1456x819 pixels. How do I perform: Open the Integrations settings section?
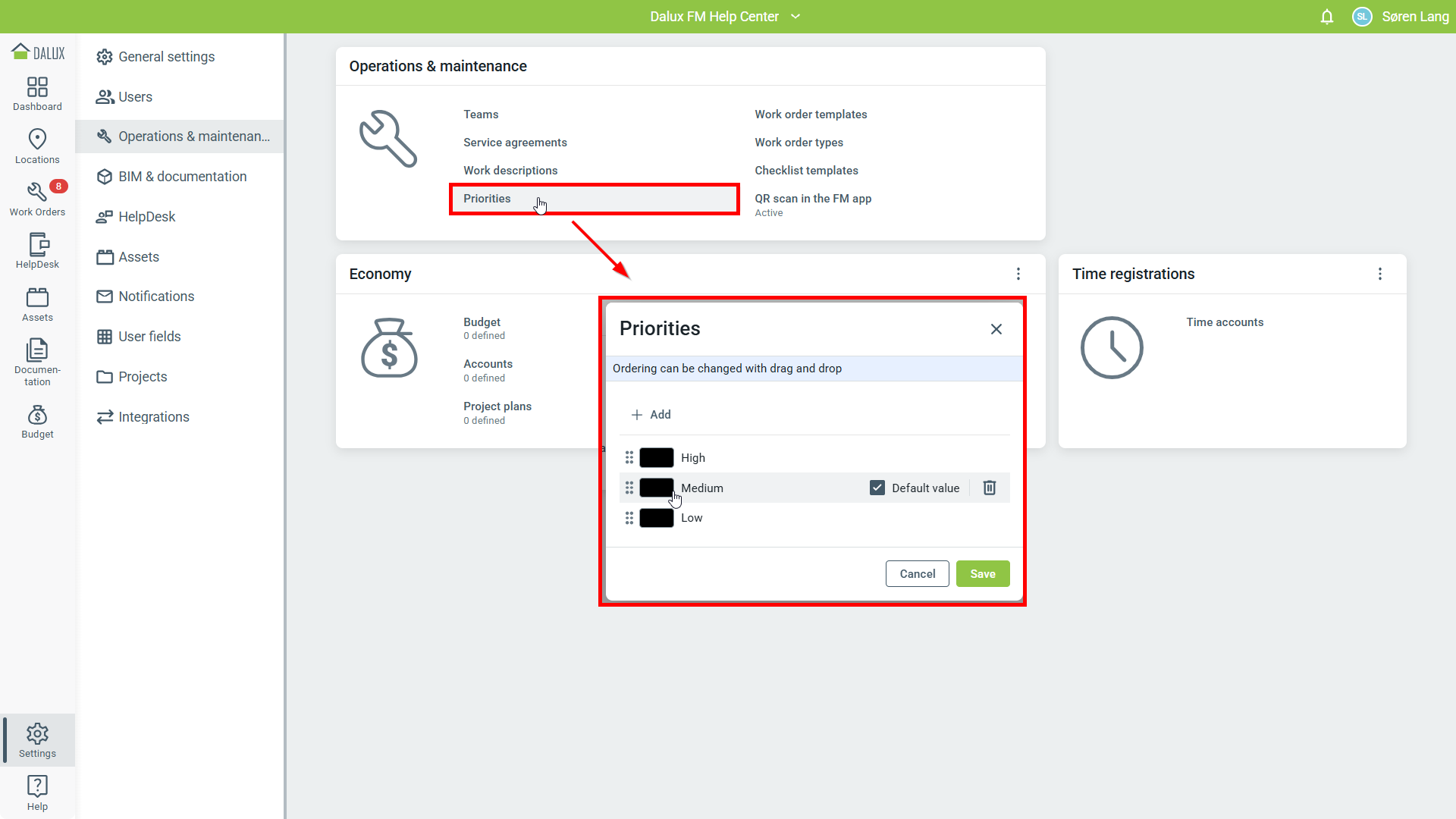[x=153, y=417]
